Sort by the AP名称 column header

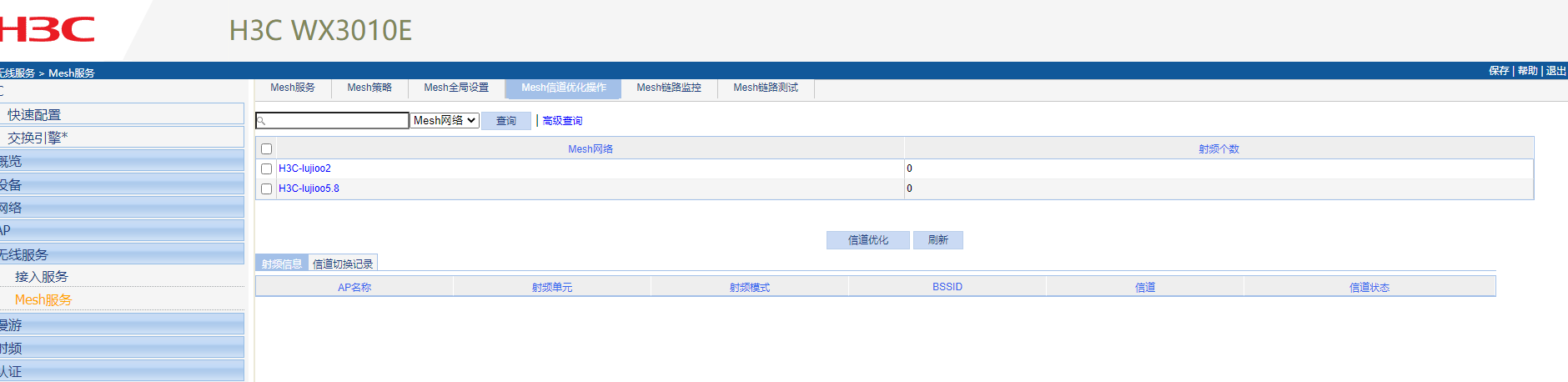pyautogui.click(x=354, y=288)
